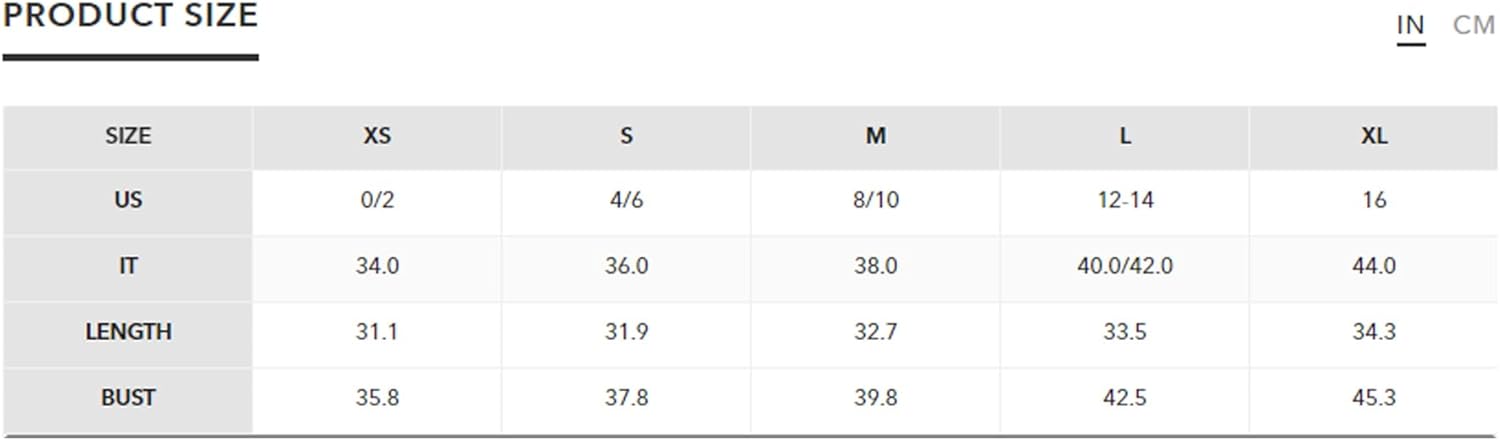The image size is (1500, 440).
Task: Click the M bust value 39.8
Action: tap(875, 398)
